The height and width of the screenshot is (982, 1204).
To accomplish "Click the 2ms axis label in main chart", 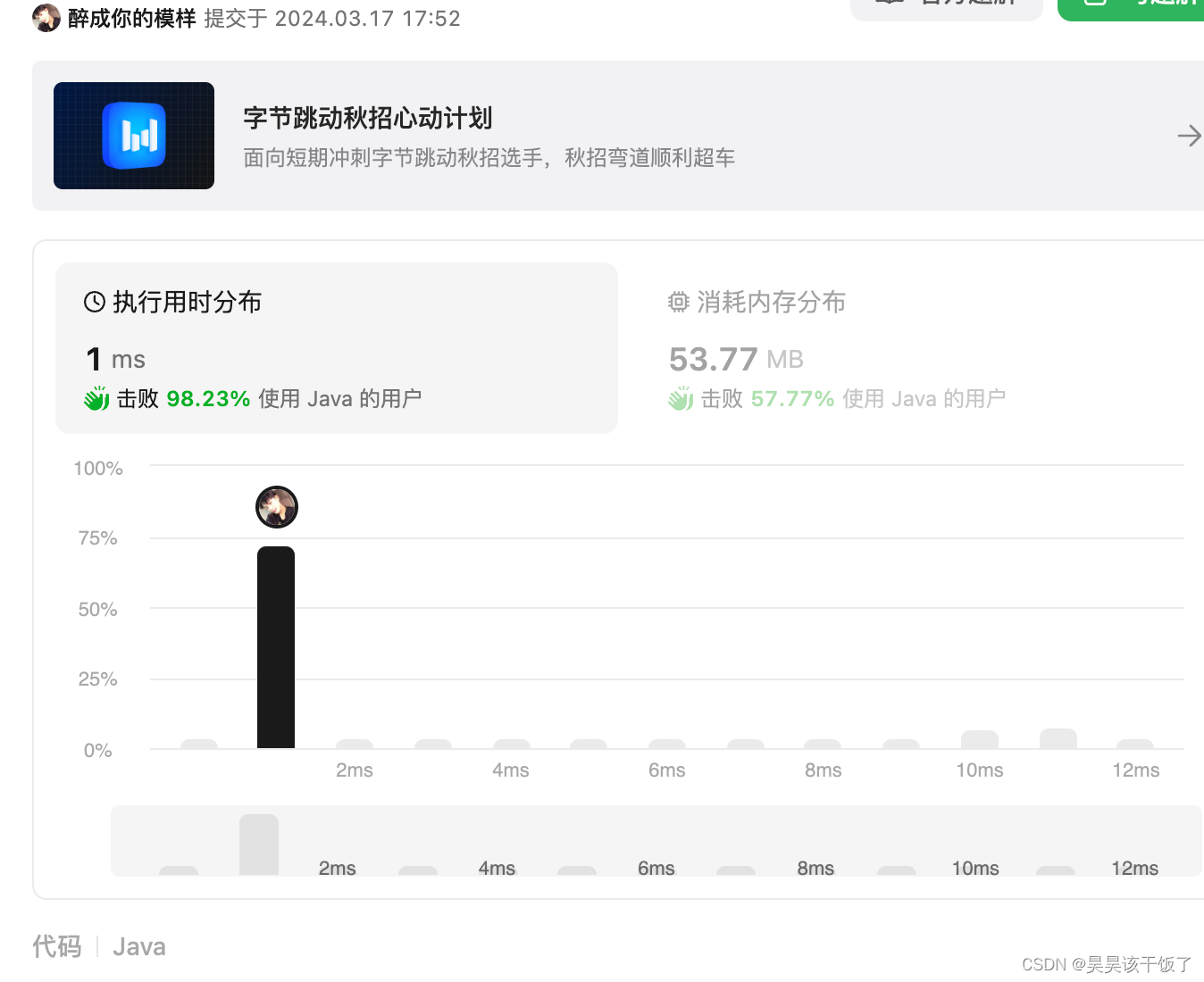I will [355, 770].
